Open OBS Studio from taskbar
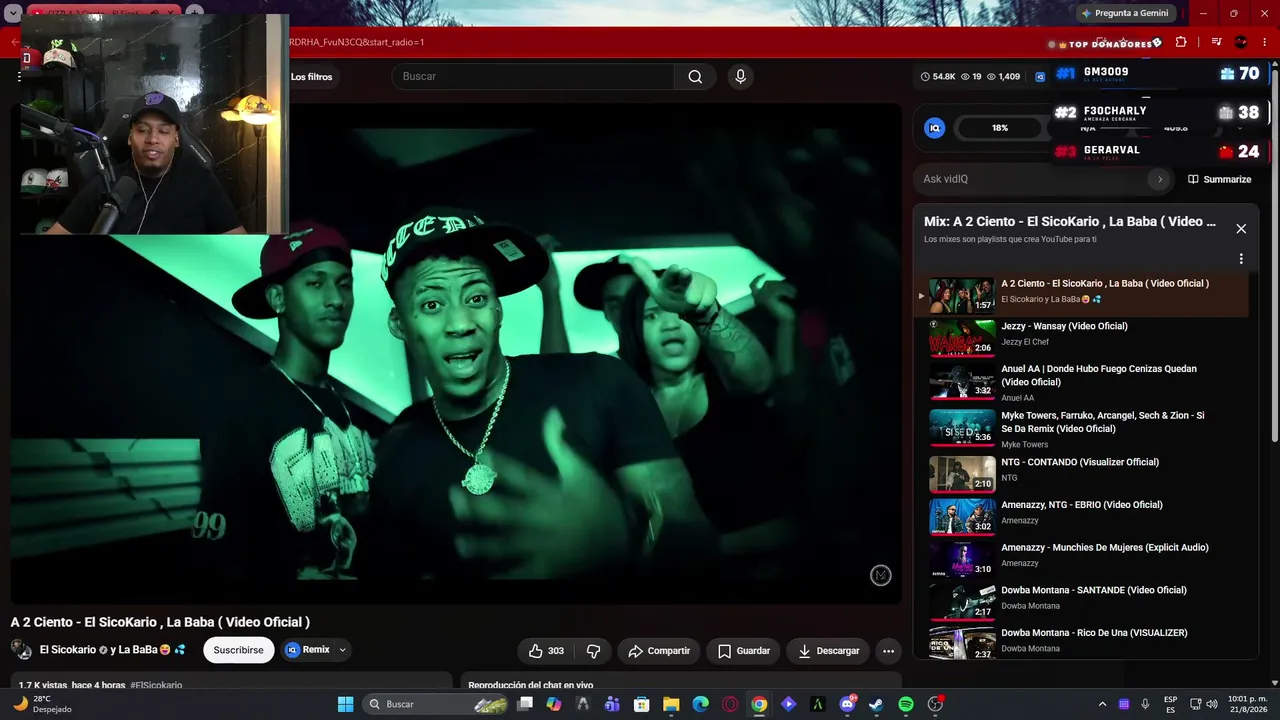1280x720 pixels. pos(935,704)
